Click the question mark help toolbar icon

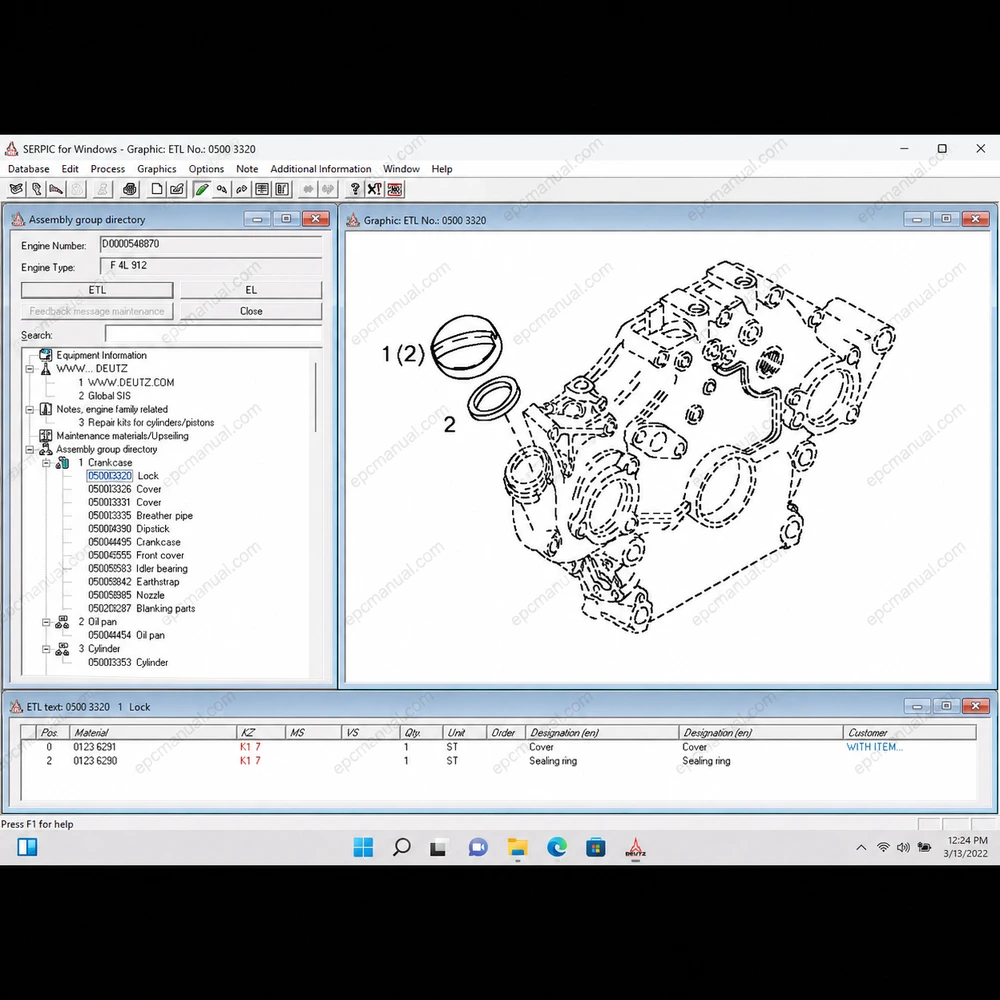tap(355, 189)
